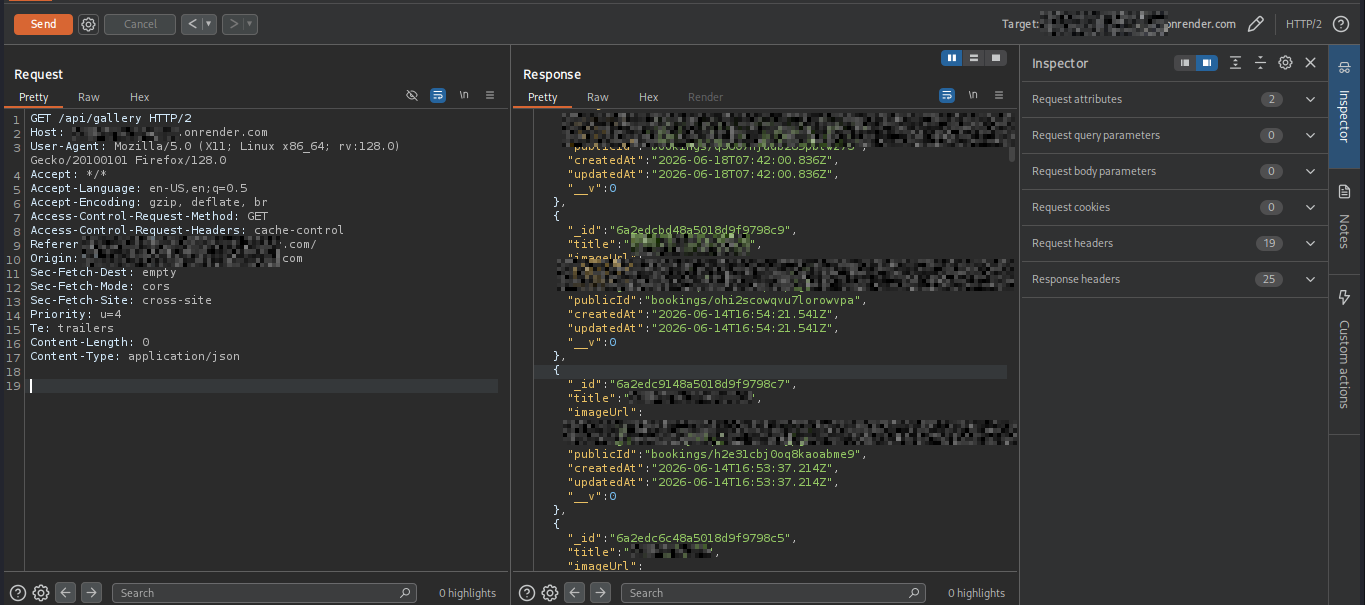Select the Request Pretty tab
Image resolution: width=1365 pixels, height=605 pixels.
(33, 97)
